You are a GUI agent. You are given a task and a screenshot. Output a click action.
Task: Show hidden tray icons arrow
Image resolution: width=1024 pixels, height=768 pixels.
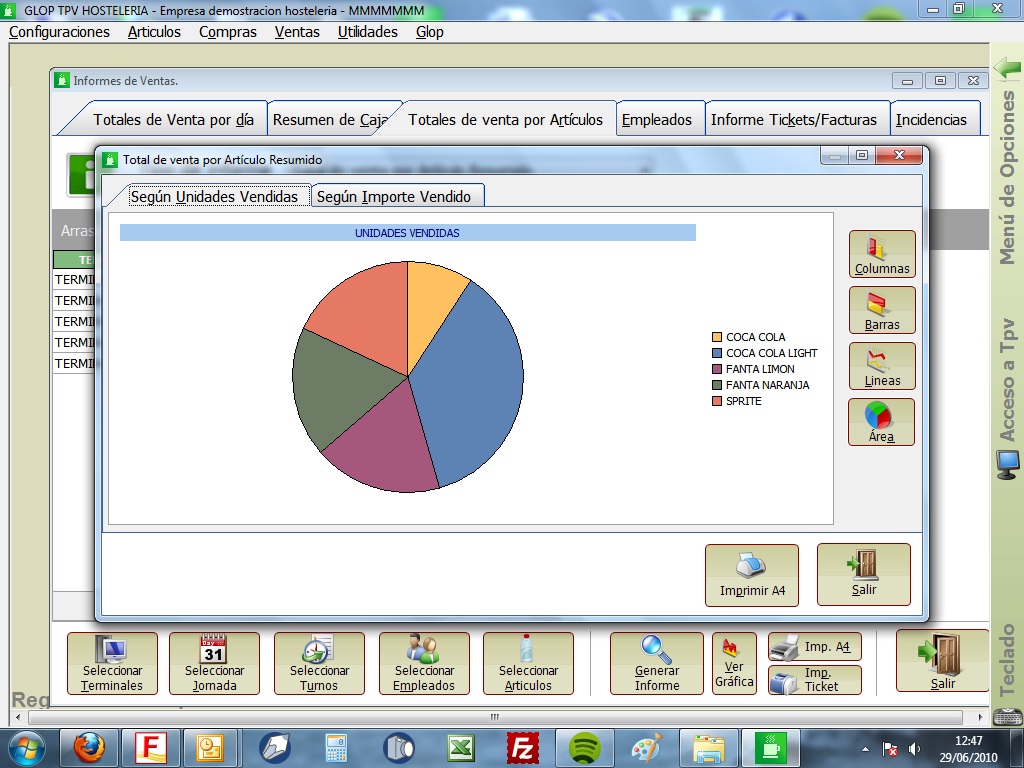pos(865,749)
